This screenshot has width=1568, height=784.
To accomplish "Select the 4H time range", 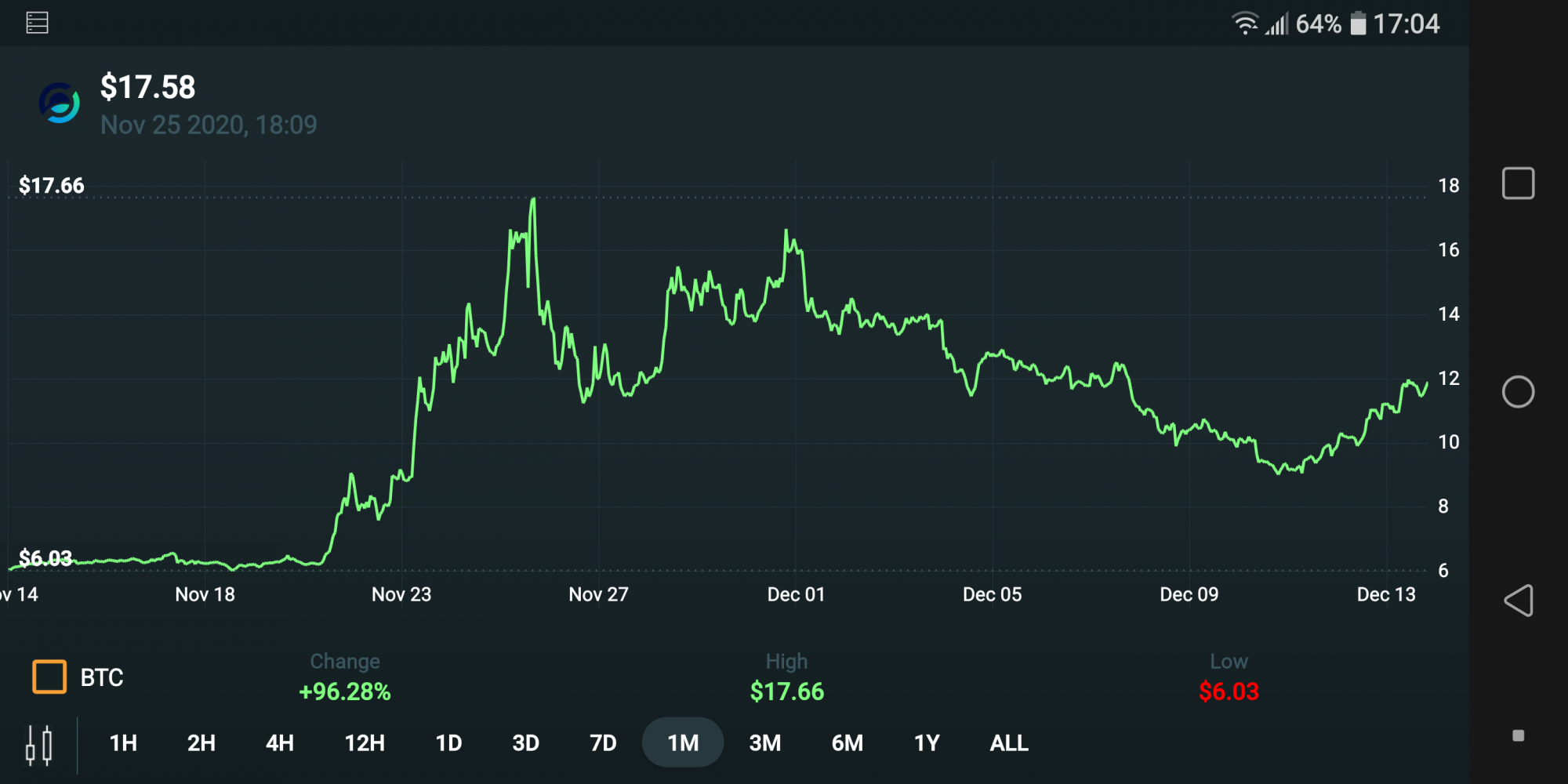I will click(x=280, y=742).
